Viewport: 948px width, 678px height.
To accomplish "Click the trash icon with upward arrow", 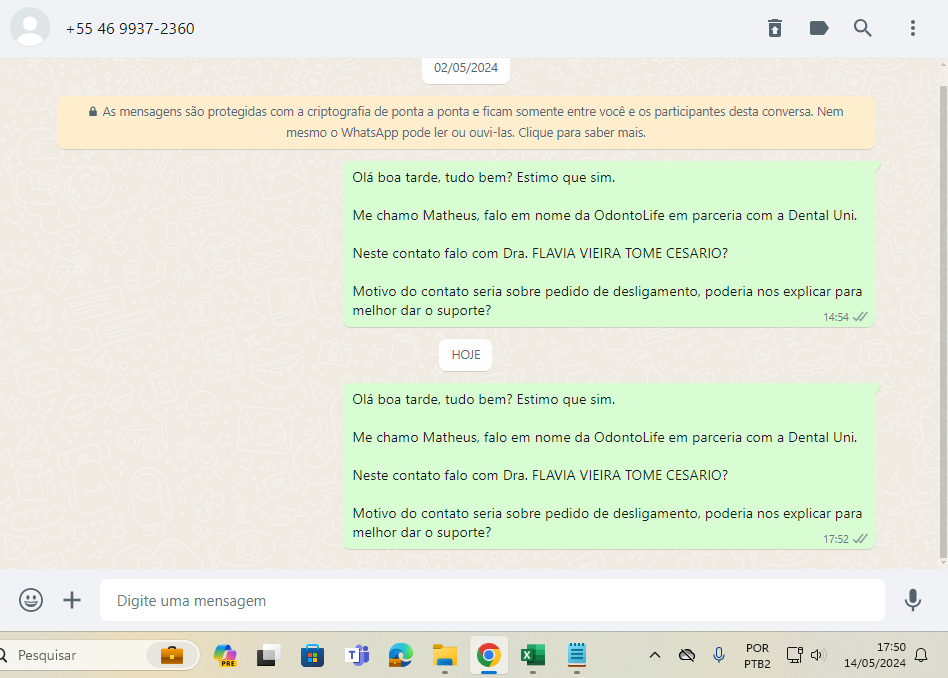I will (775, 28).
